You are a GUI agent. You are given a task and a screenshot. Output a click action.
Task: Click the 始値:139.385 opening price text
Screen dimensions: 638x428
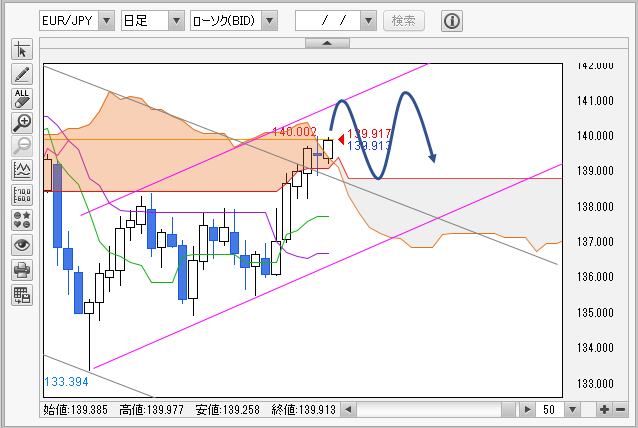[75, 410]
